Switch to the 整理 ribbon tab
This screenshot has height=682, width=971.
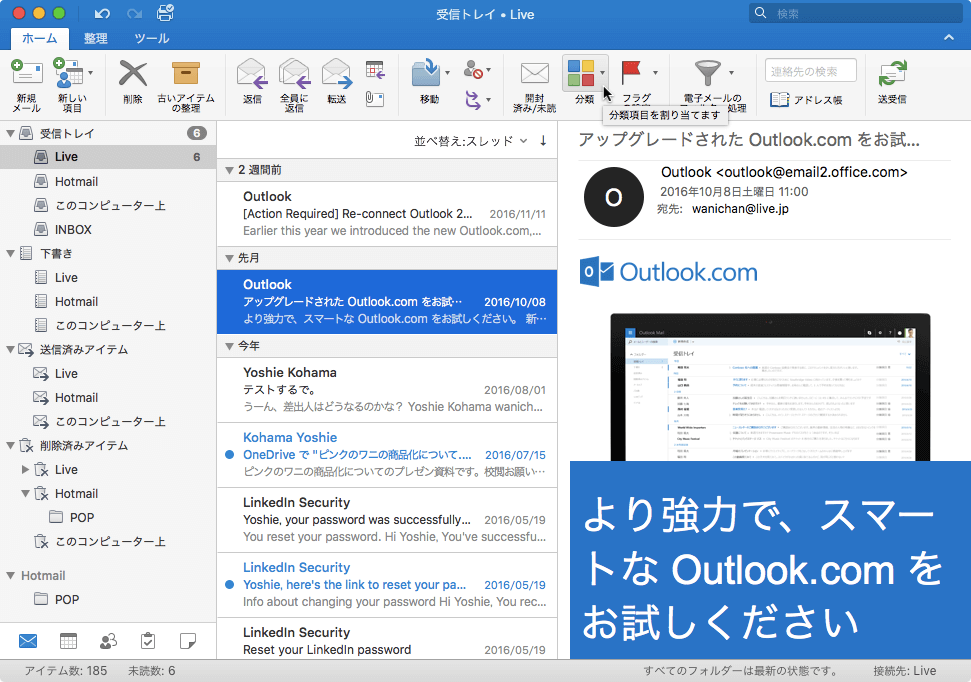(98, 36)
